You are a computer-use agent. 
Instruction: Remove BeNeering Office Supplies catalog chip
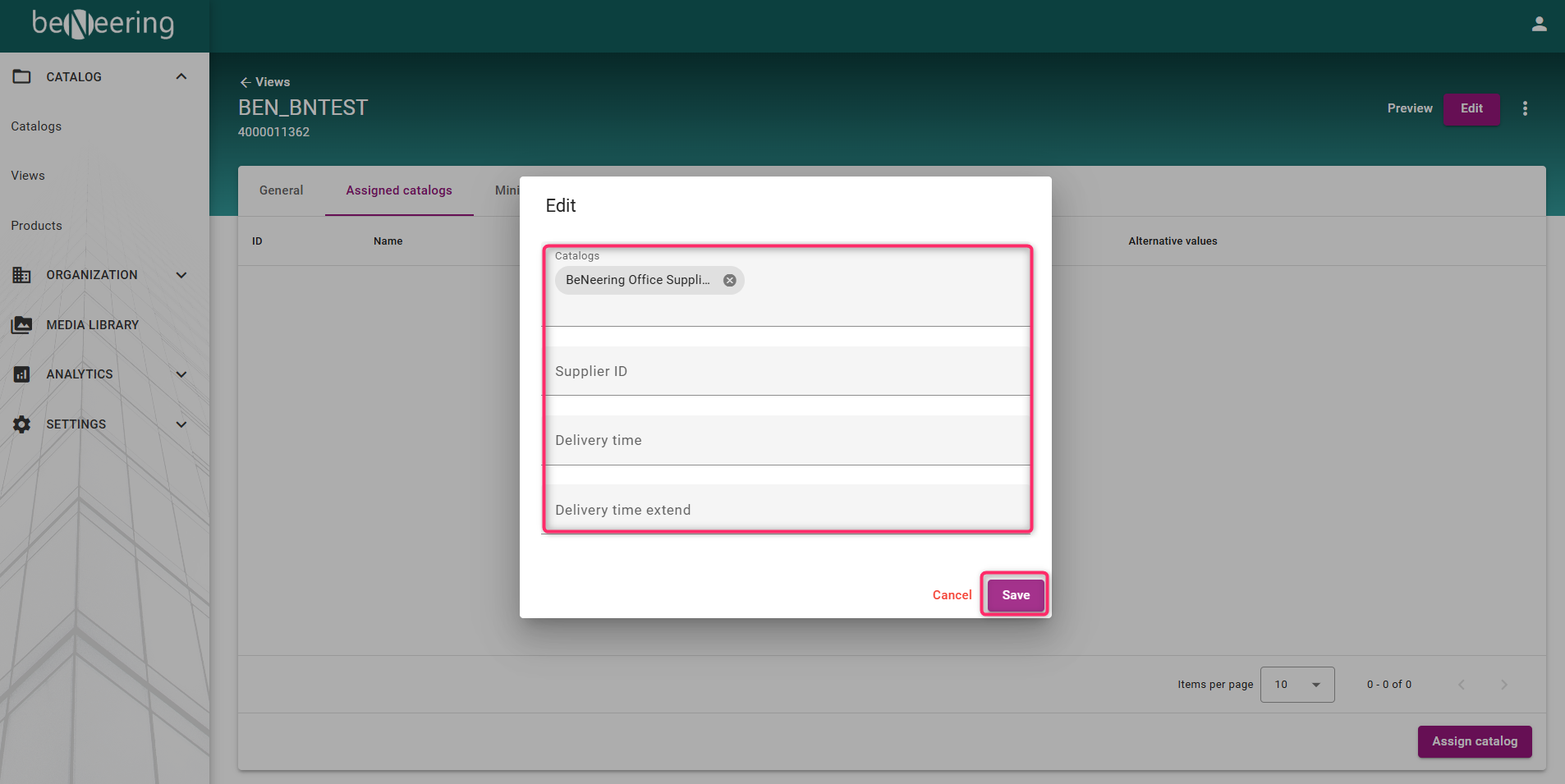(x=729, y=281)
